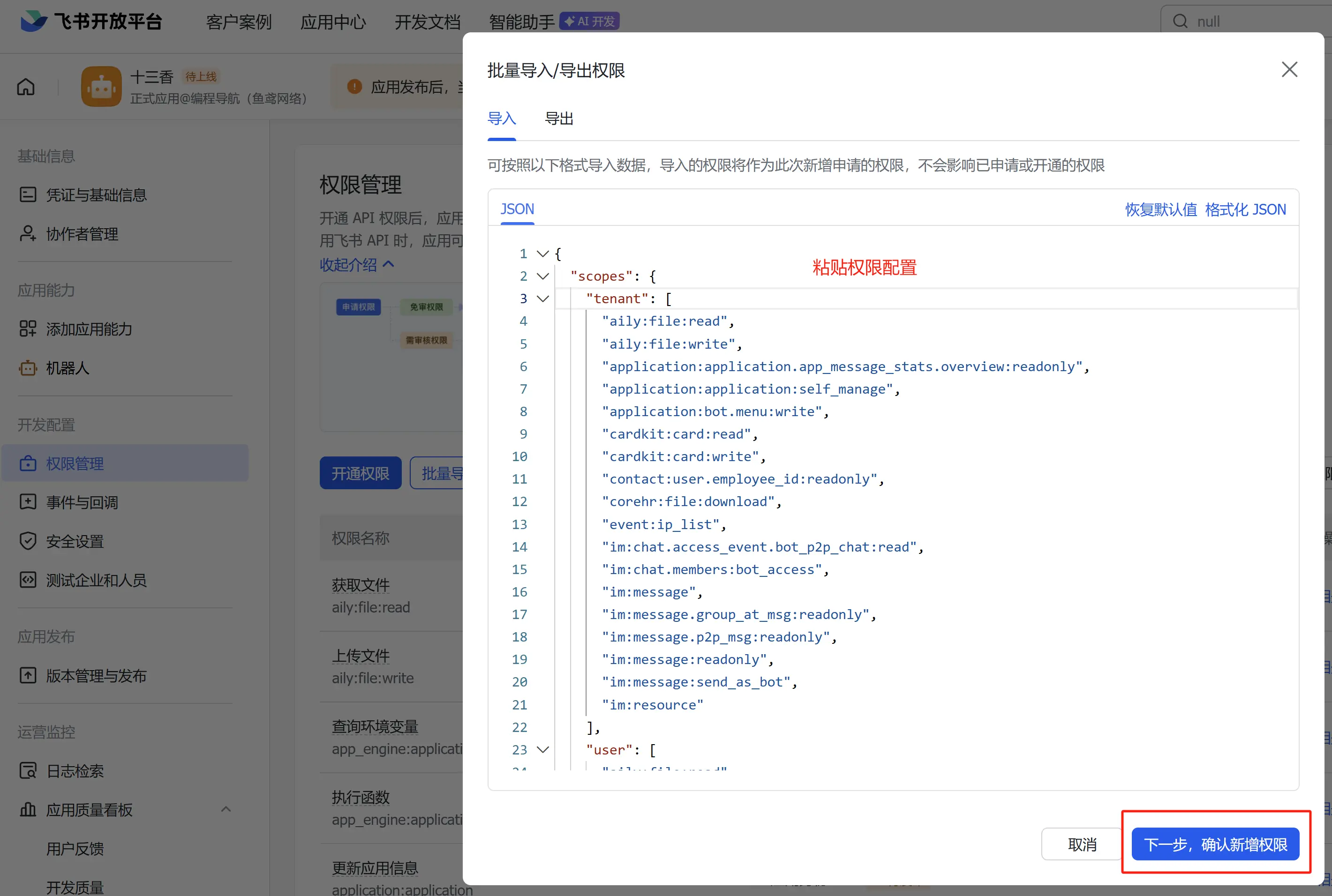Viewport: 1332px width, 896px height.
Task: Click the 日志检索 search-log icon
Action: click(x=28, y=770)
